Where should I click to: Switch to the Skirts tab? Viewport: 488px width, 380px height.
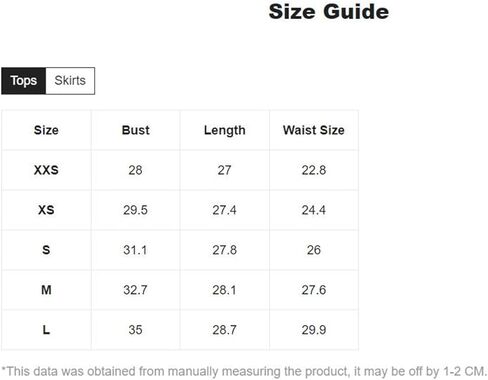click(x=70, y=81)
